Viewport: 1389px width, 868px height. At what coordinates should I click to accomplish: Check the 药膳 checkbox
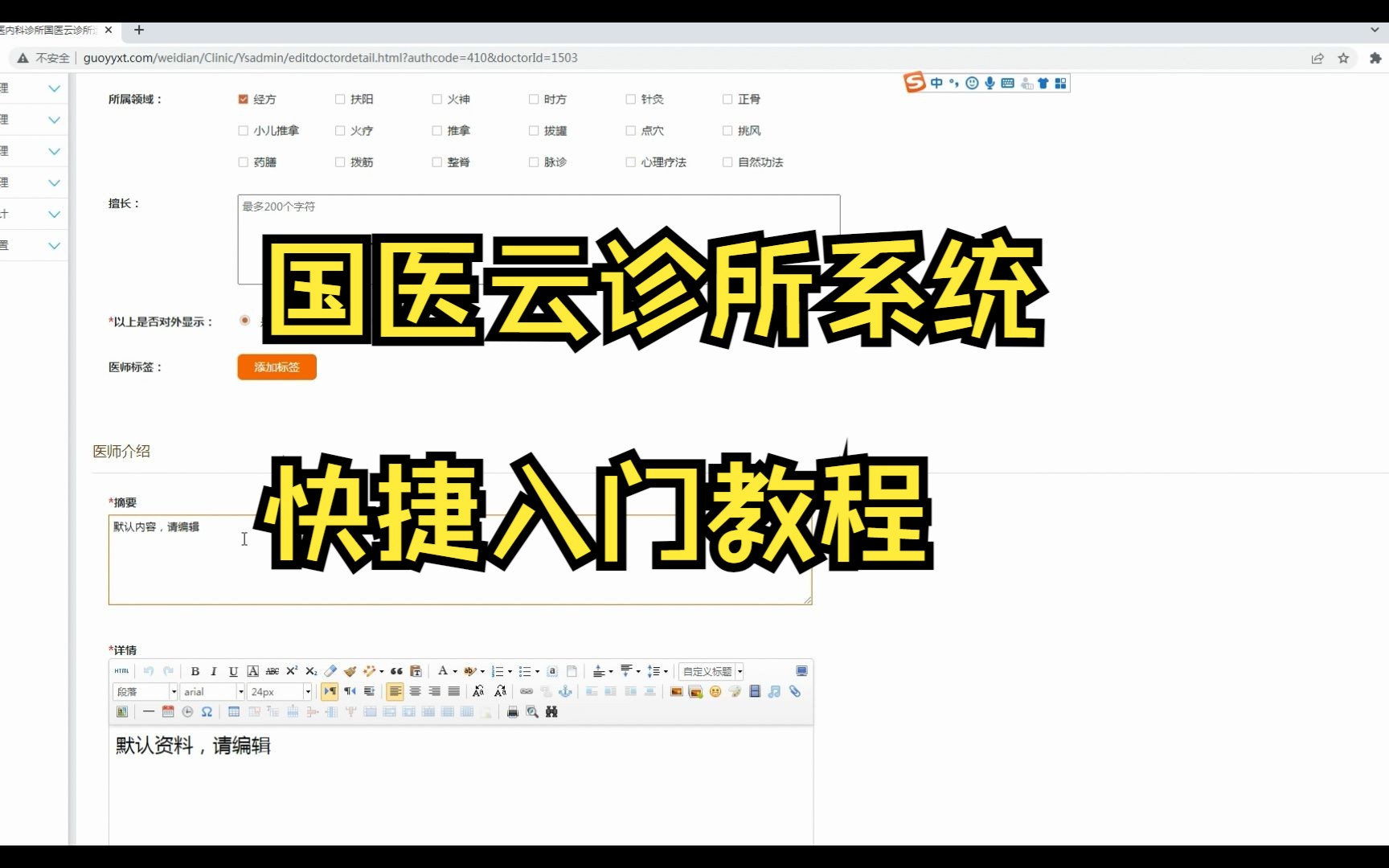coord(243,162)
